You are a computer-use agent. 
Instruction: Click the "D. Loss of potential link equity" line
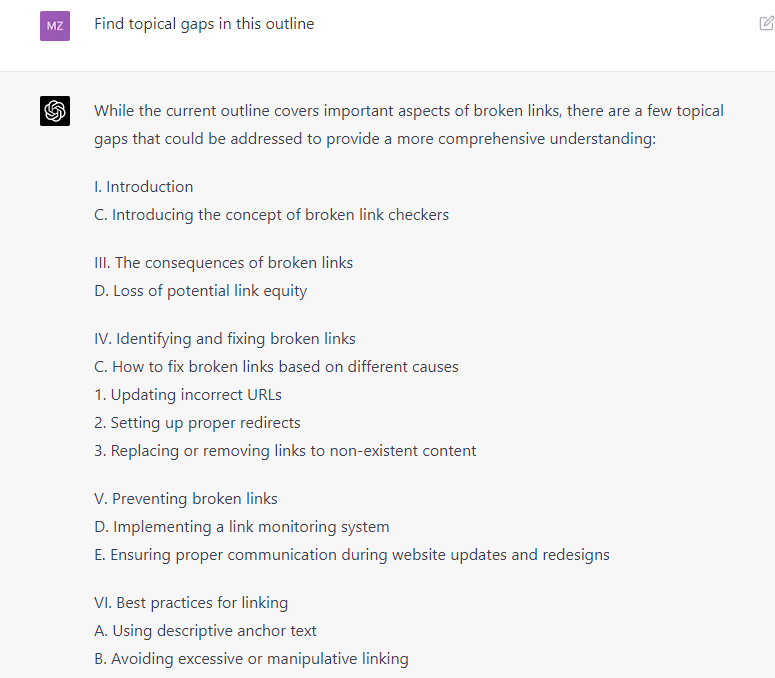200,291
